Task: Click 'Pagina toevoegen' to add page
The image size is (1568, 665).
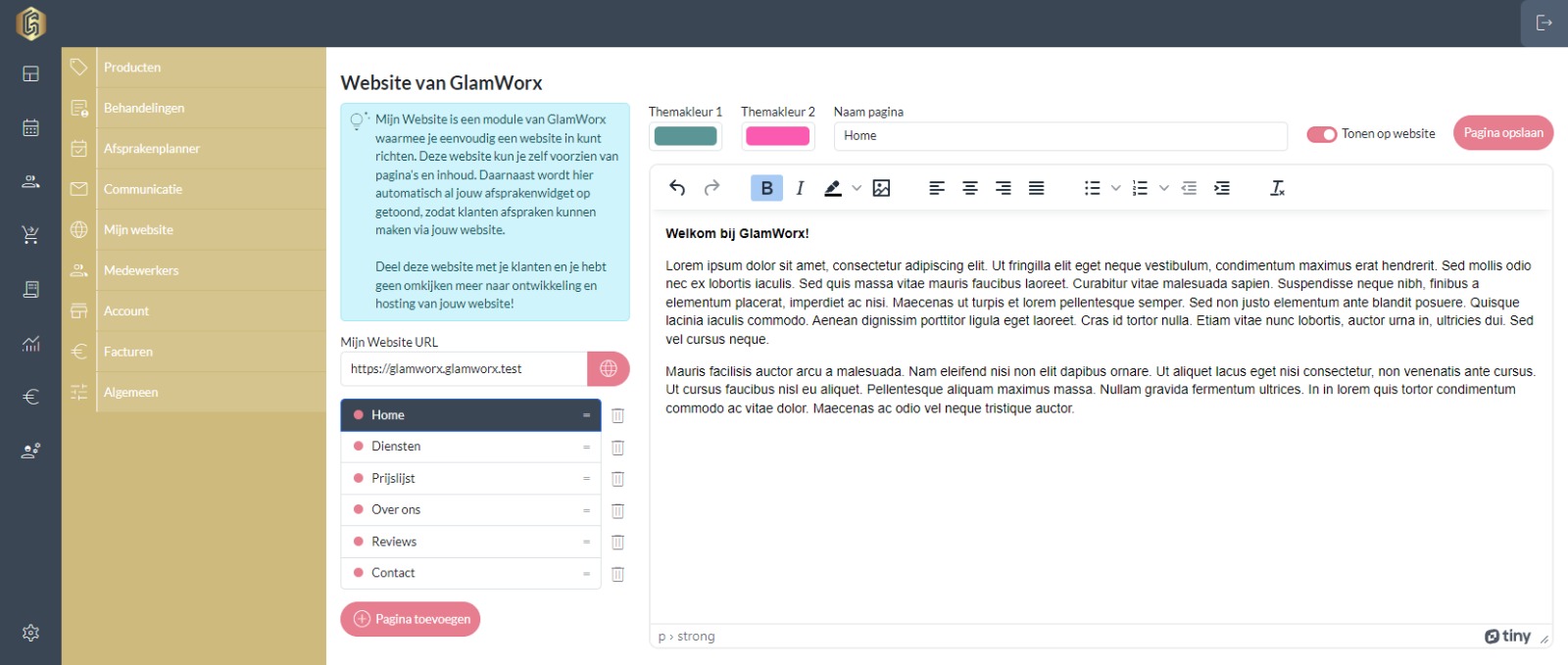Action: (411, 619)
